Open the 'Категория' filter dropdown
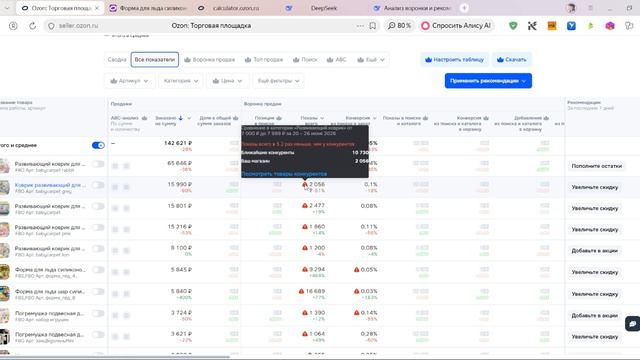 [x=181, y=81]
